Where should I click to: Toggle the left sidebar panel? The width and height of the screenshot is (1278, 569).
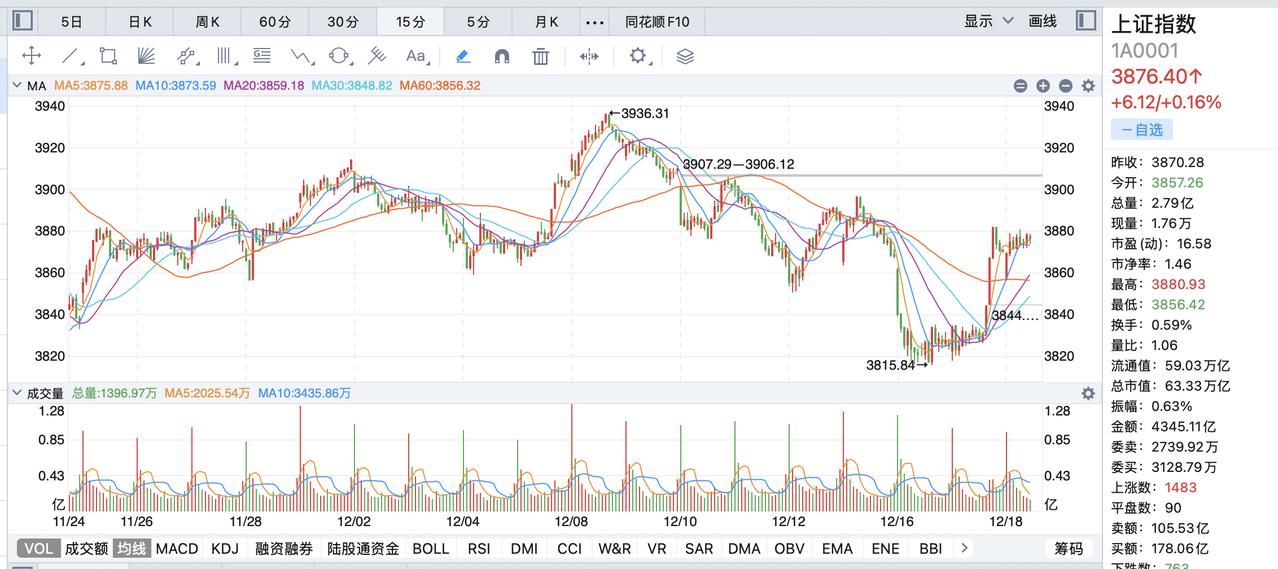point(22,21)
